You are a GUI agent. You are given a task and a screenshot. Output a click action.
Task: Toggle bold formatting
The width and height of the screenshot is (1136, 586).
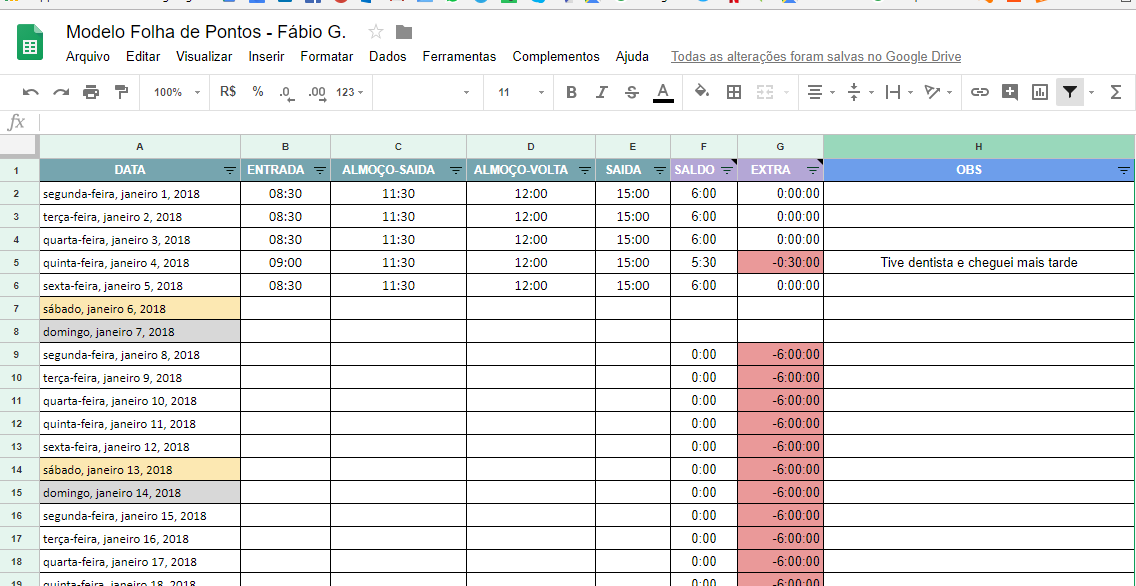pos(570,91)
